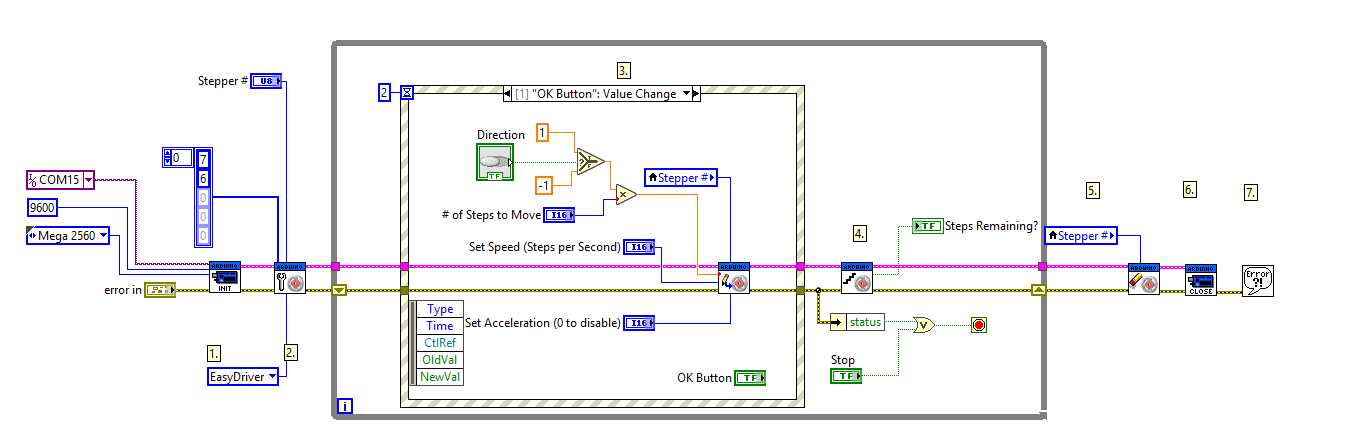Select the NewVal event data node item

tap(440, 376)
